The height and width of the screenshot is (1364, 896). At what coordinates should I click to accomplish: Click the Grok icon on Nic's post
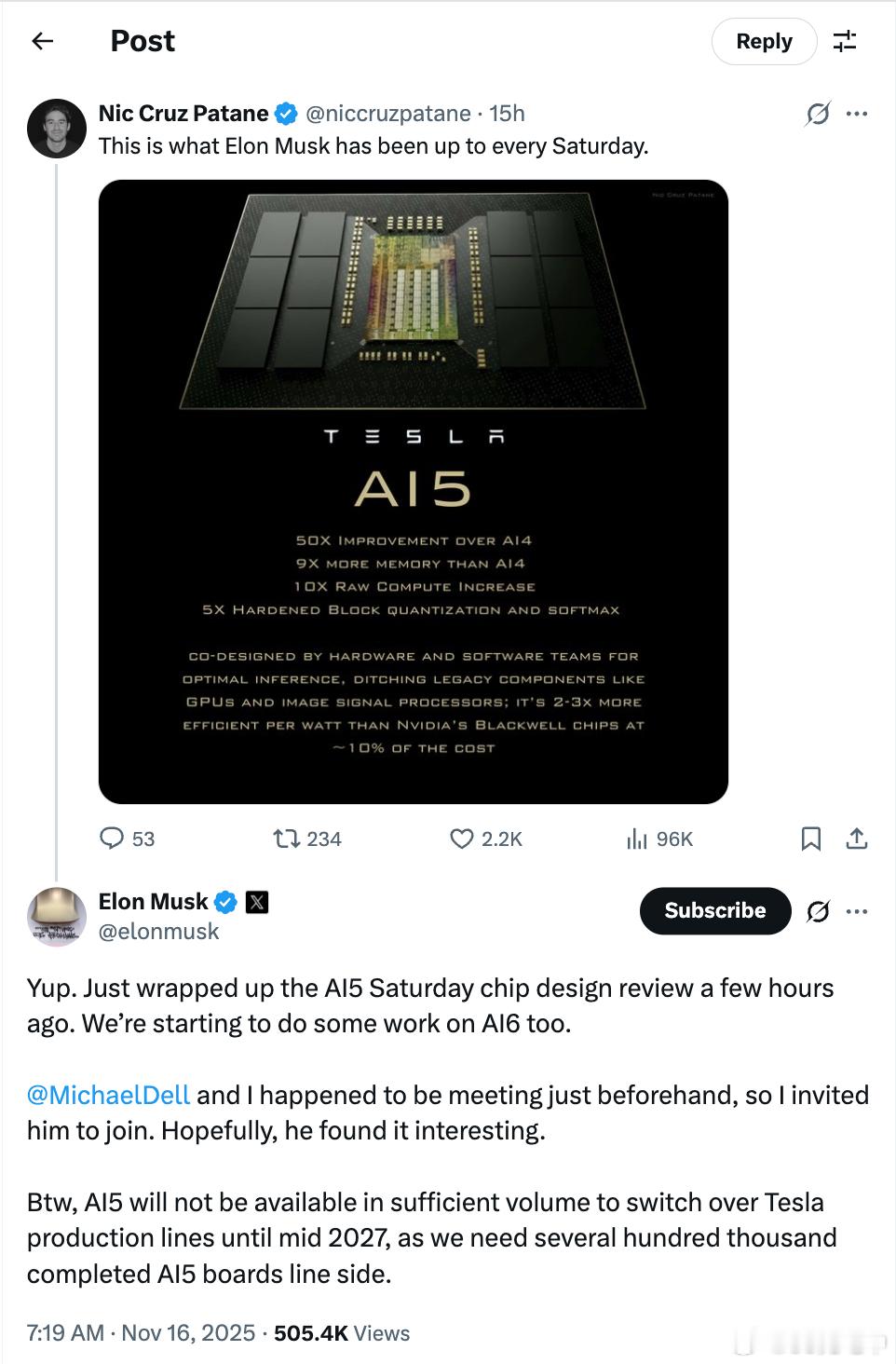pyautogui.click(x=818, y=114)
